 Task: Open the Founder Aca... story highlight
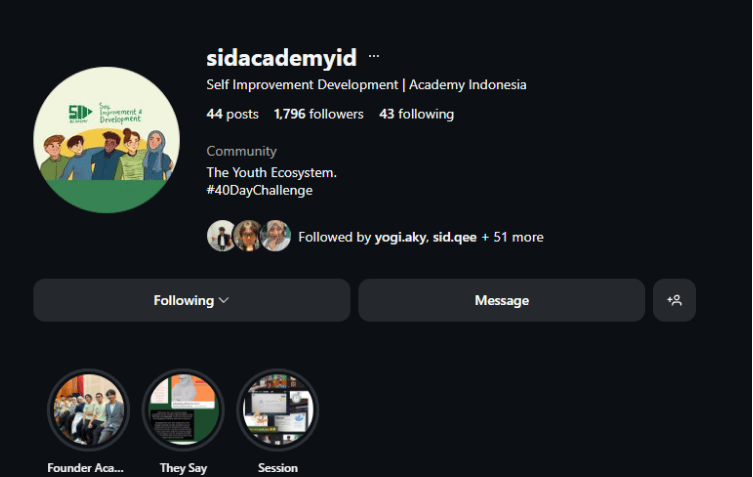[88, 410]
